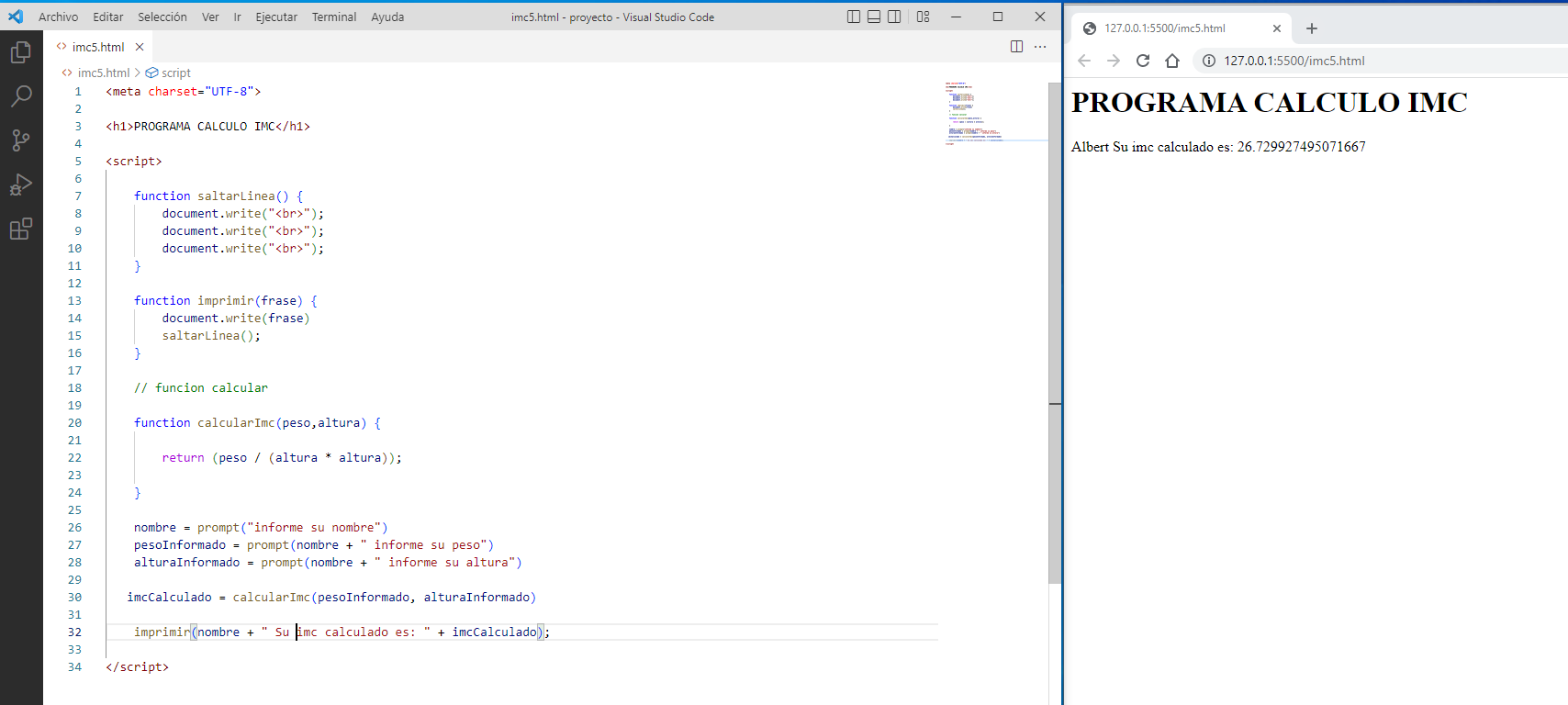Click the return statement on line 22

tap(282, 458)
